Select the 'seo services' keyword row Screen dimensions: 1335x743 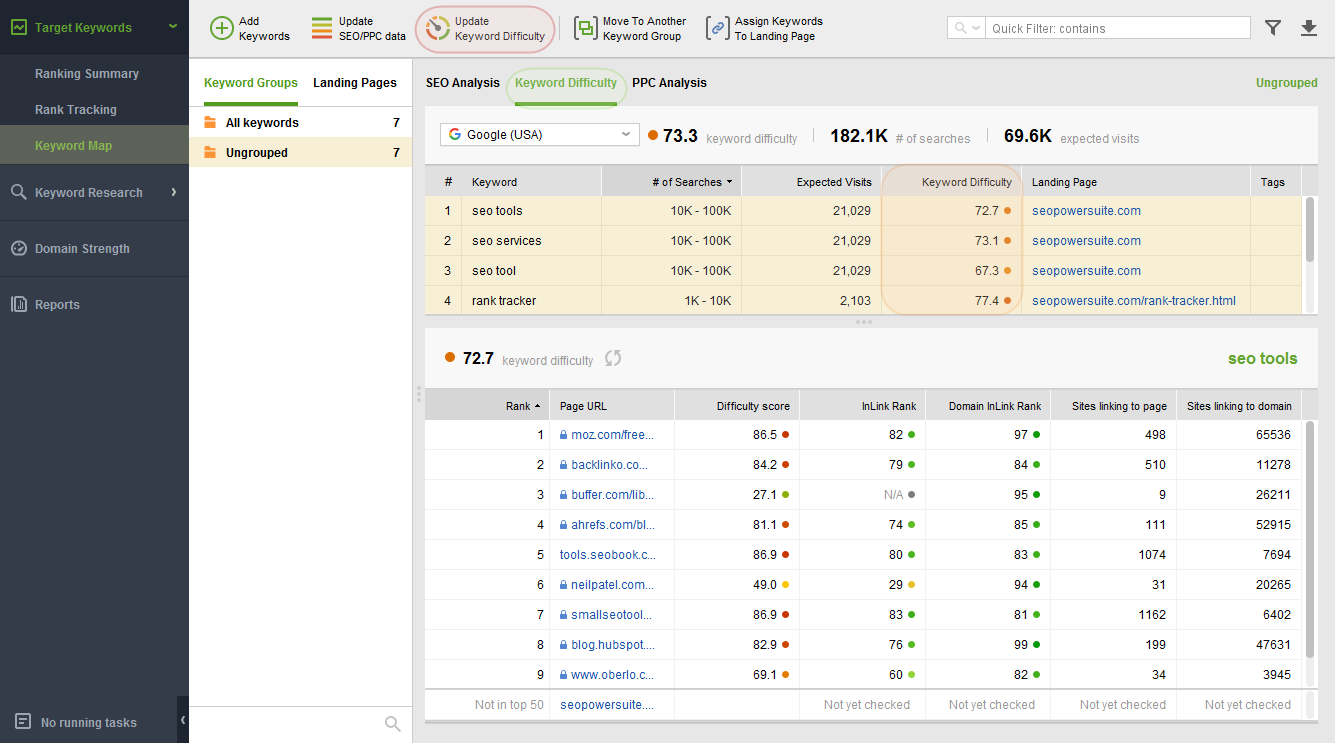click(863, 241)
